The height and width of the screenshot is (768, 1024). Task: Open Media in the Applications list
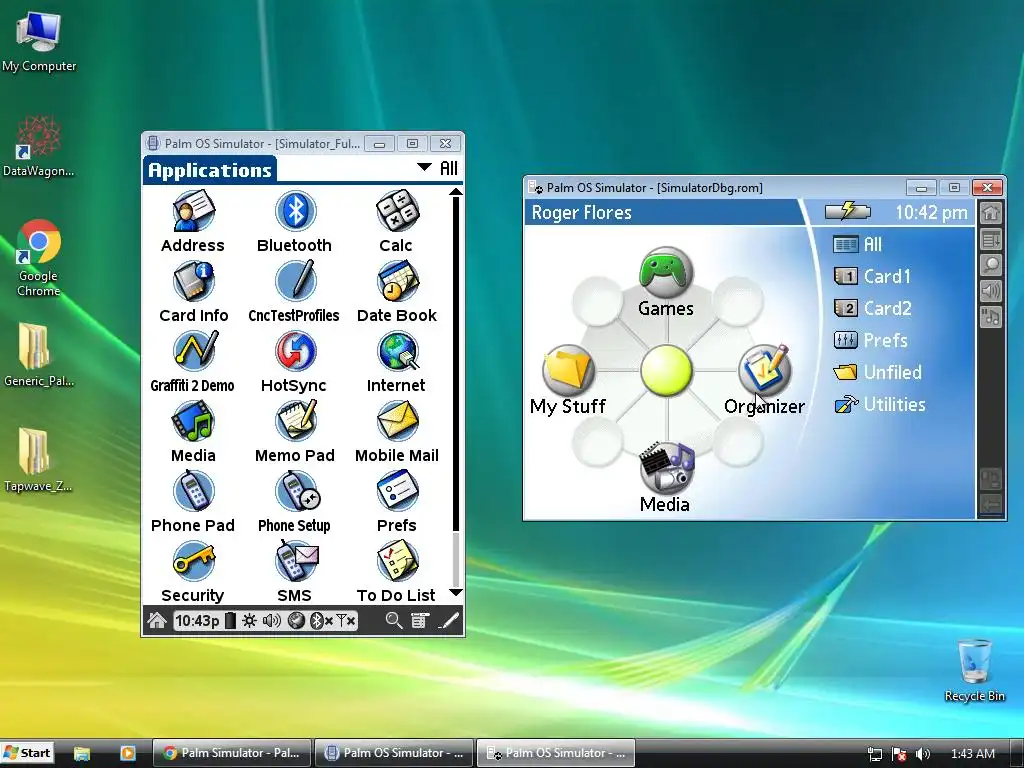click(193, 432)
